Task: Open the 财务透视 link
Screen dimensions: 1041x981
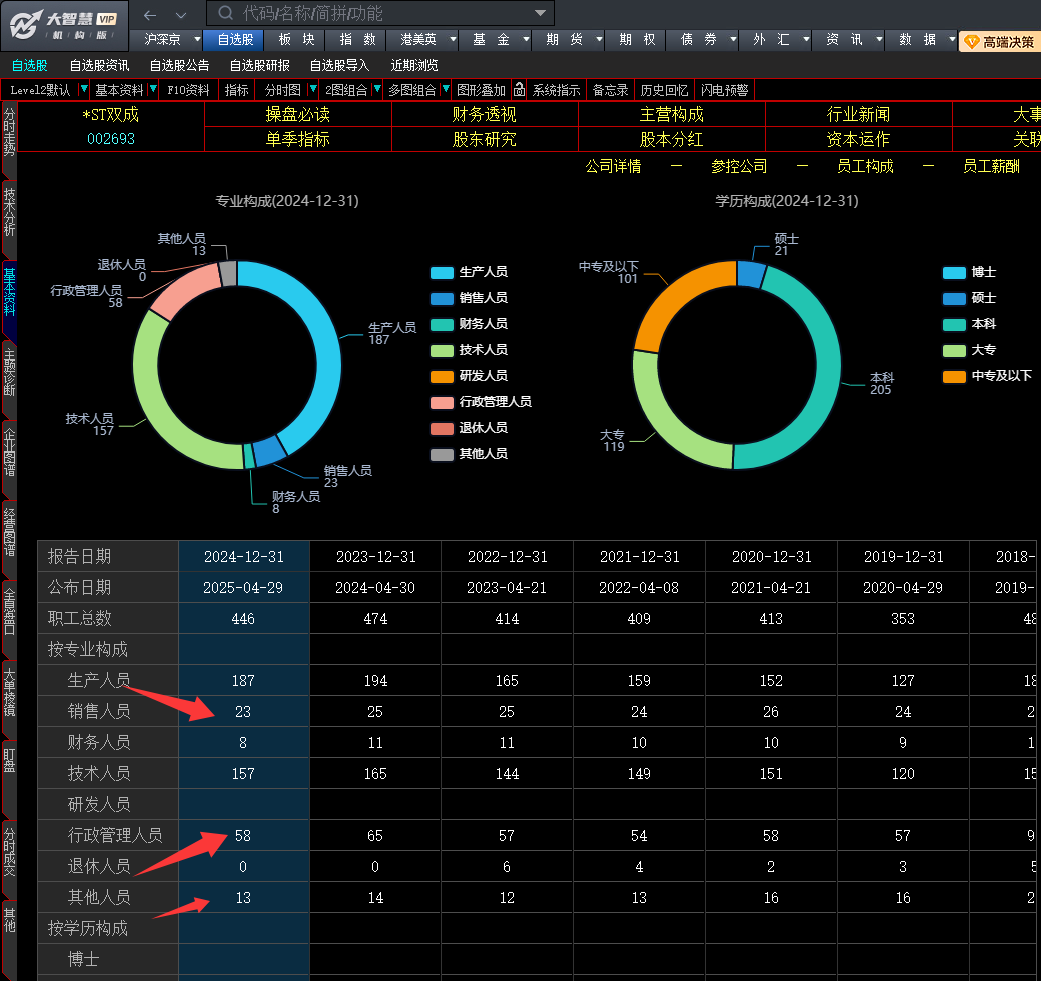Action: [485, 114]
